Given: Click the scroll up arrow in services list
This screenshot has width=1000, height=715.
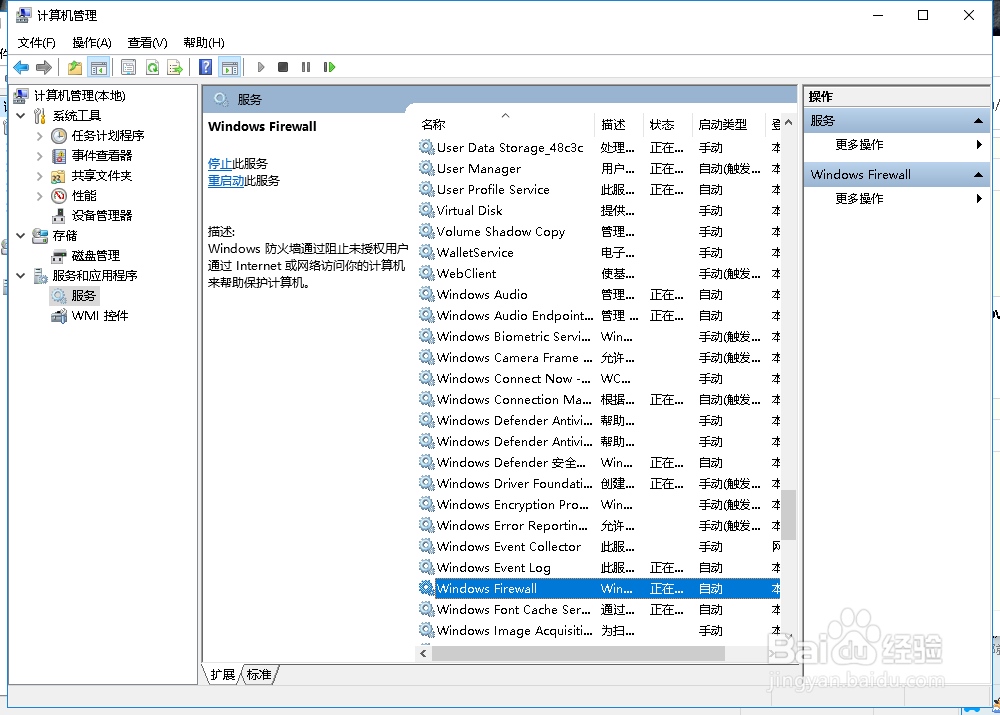Looking at the screenshot, I should click(789, 122).
